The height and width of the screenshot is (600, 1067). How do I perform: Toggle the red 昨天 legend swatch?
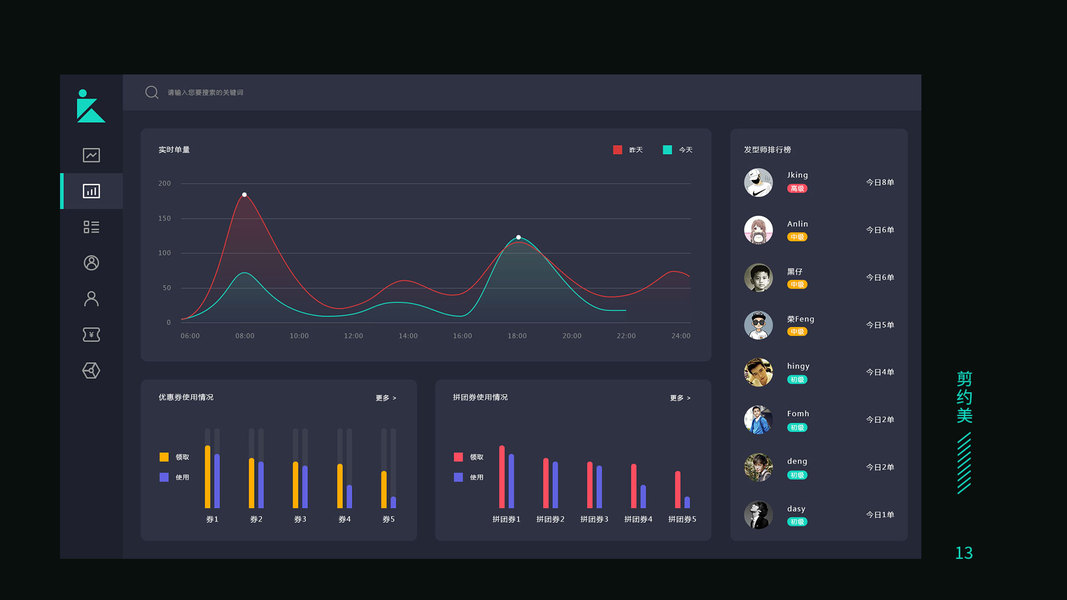(x=617, y=150)
